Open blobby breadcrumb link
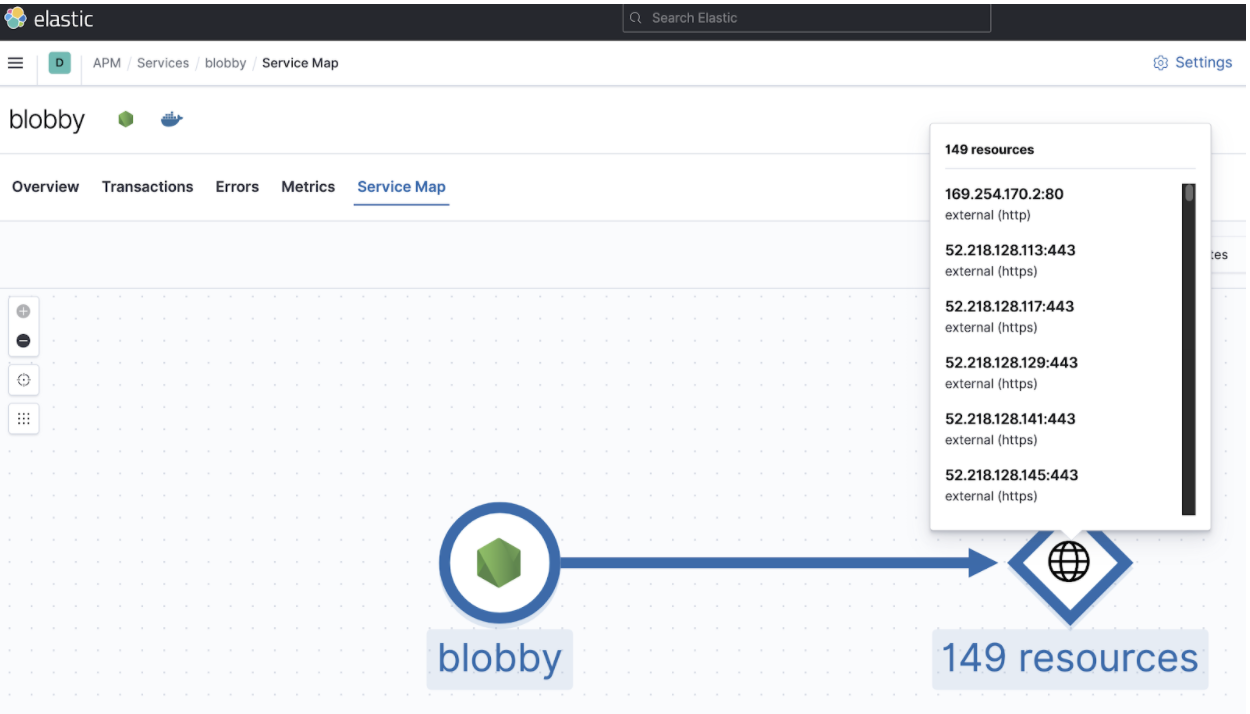1250x714 pixels. (x=225, y=63)
